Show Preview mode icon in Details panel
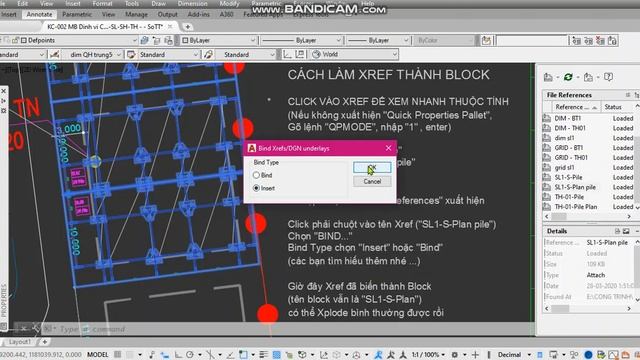 [x=626, y=231]
